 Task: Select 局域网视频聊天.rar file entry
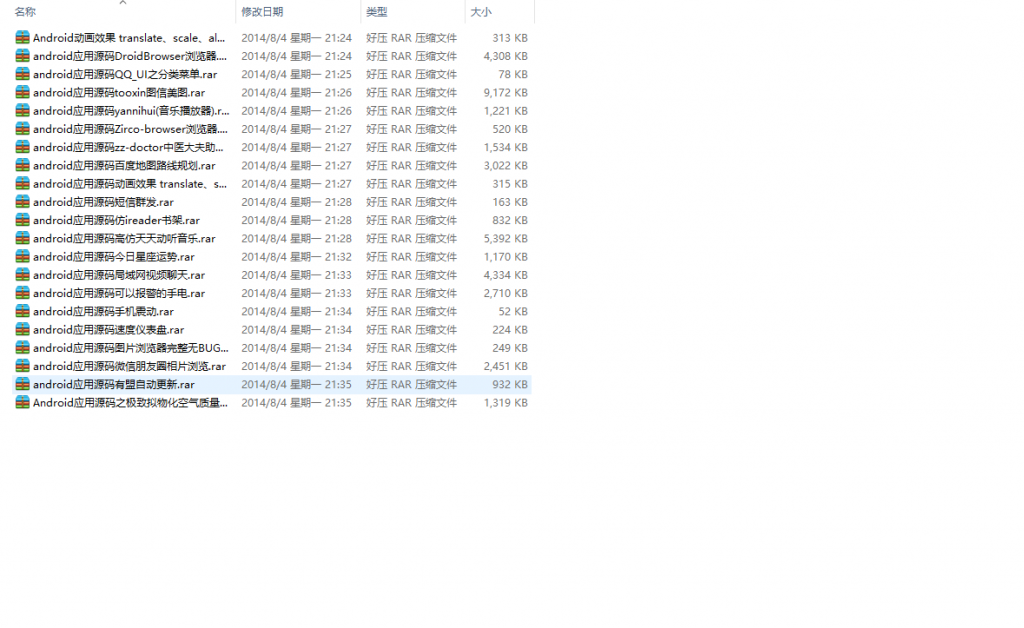118,275
